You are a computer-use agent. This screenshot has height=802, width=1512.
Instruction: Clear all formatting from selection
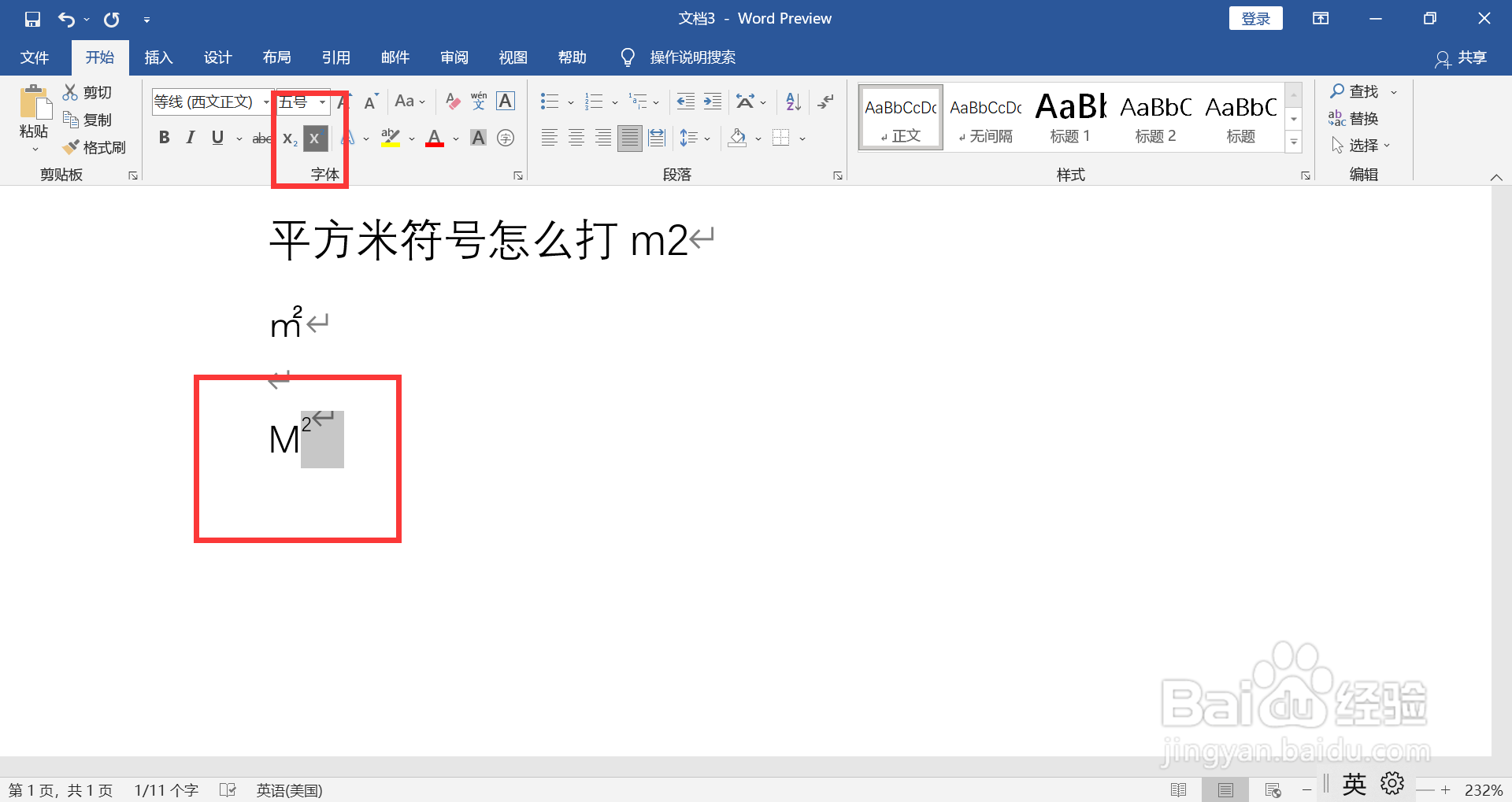point(452,101)
